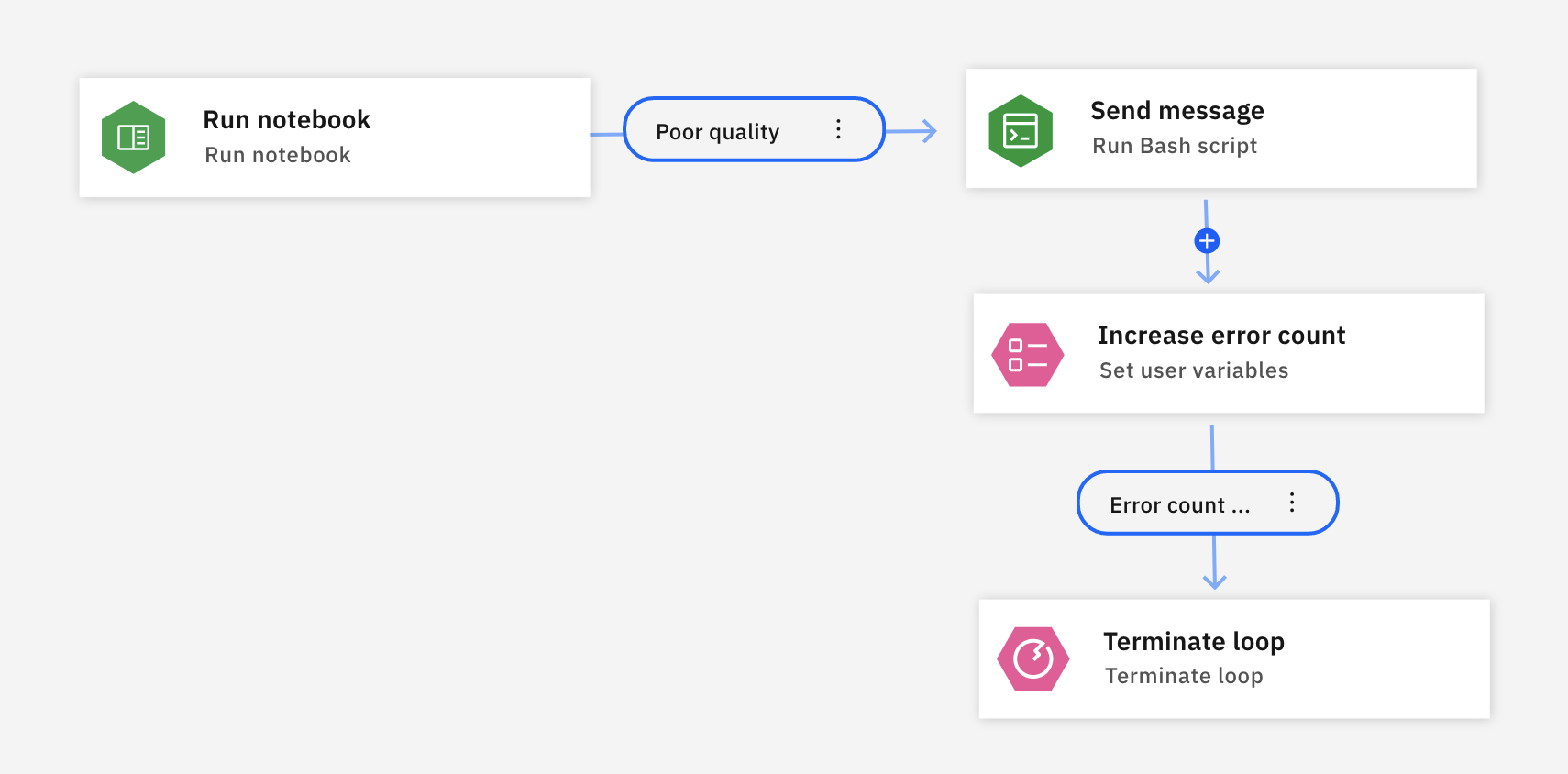The image size is (1568, 774).
Task: Click the pink Terminate loop icon
Action: 1033,658
